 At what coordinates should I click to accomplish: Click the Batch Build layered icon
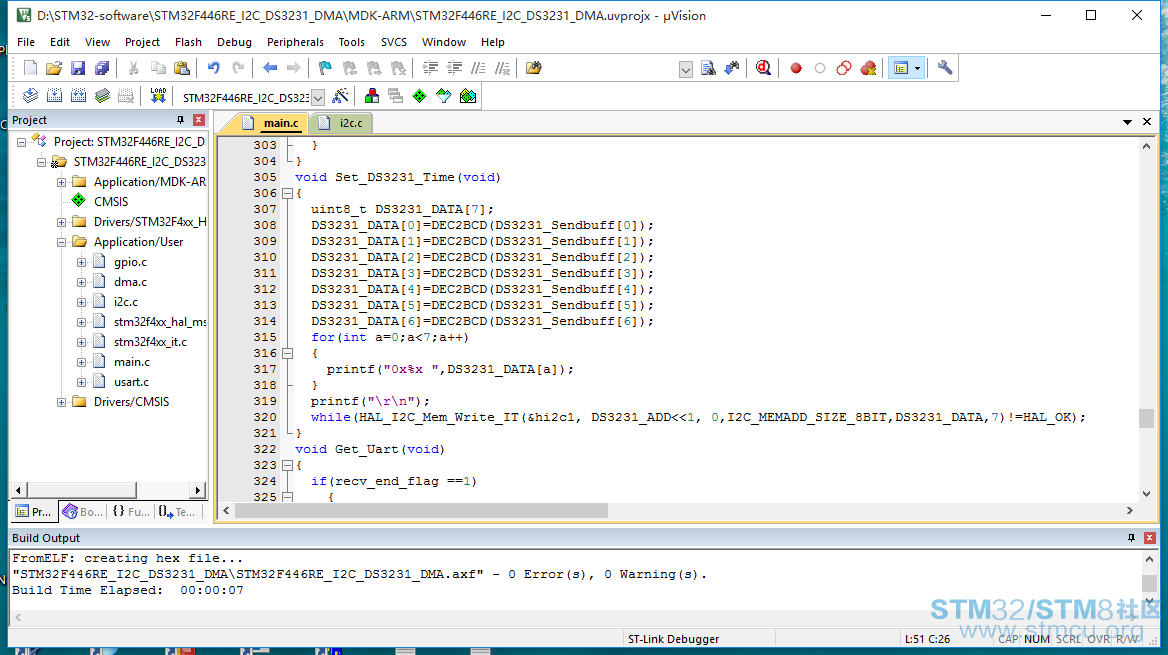pyautogui.click(x=102, y=95)
